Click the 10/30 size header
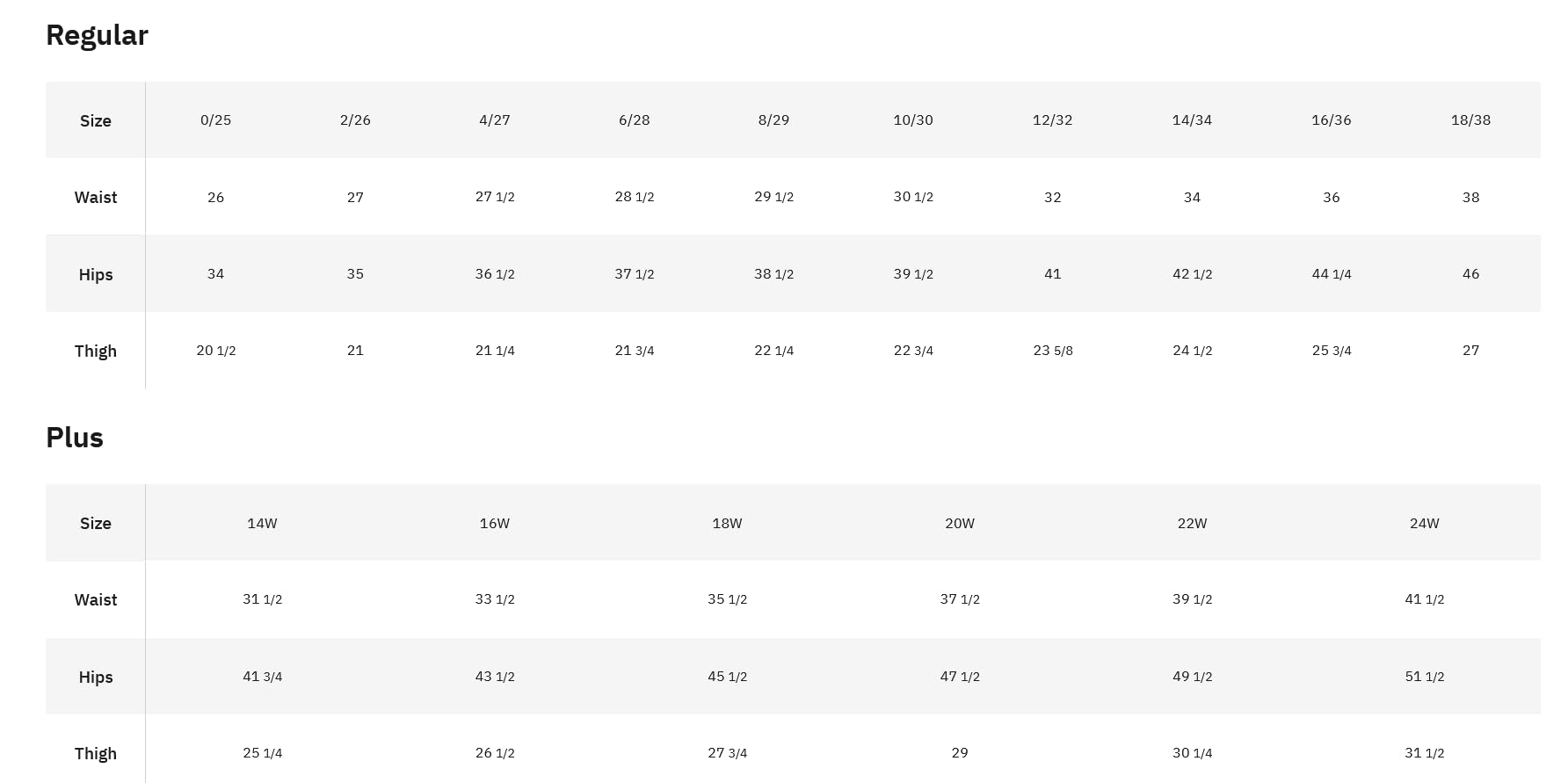Screen dimensions: 1568x783 [913, 120]
